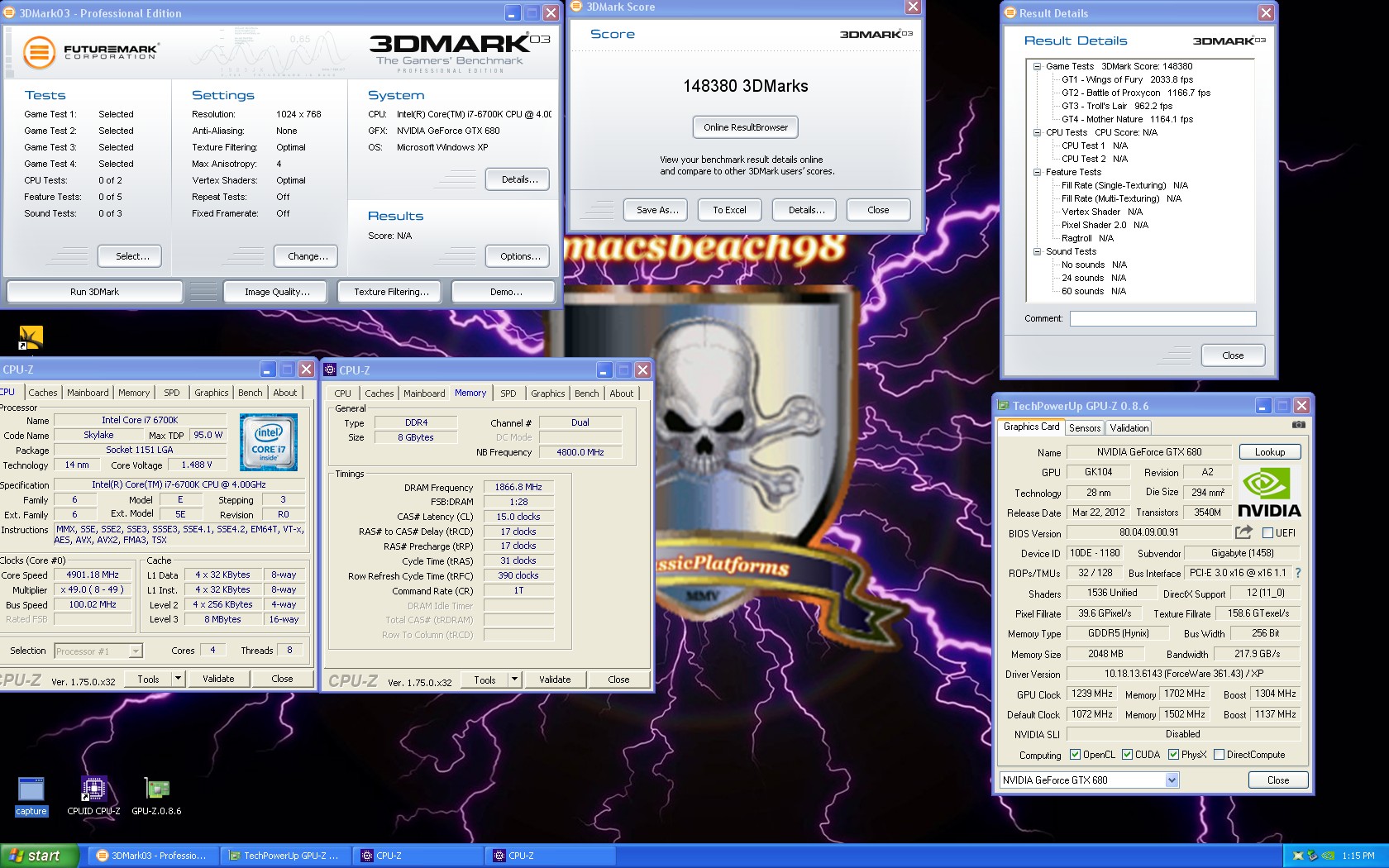Image resolution: width=1389 pixels, height=868 pixels.
Task: Collapse the CPU Tests tree node
Action: click(1037, 132)
